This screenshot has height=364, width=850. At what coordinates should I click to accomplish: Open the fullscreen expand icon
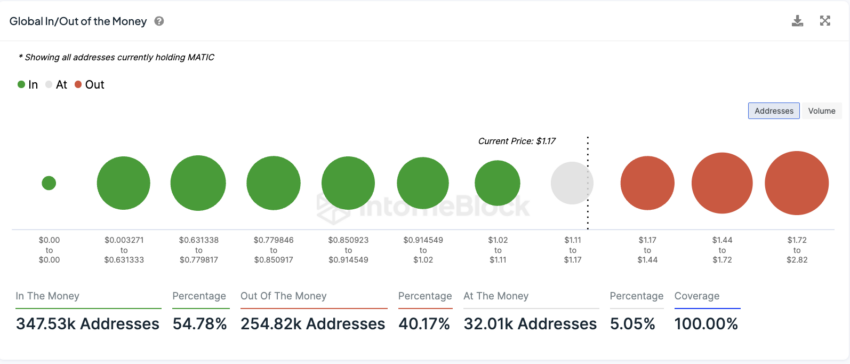tap(825, 21)
